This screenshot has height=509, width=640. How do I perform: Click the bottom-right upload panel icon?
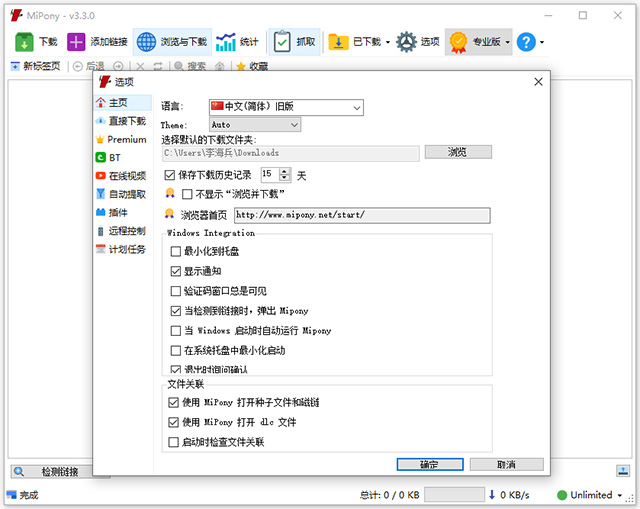coord(623,471)
